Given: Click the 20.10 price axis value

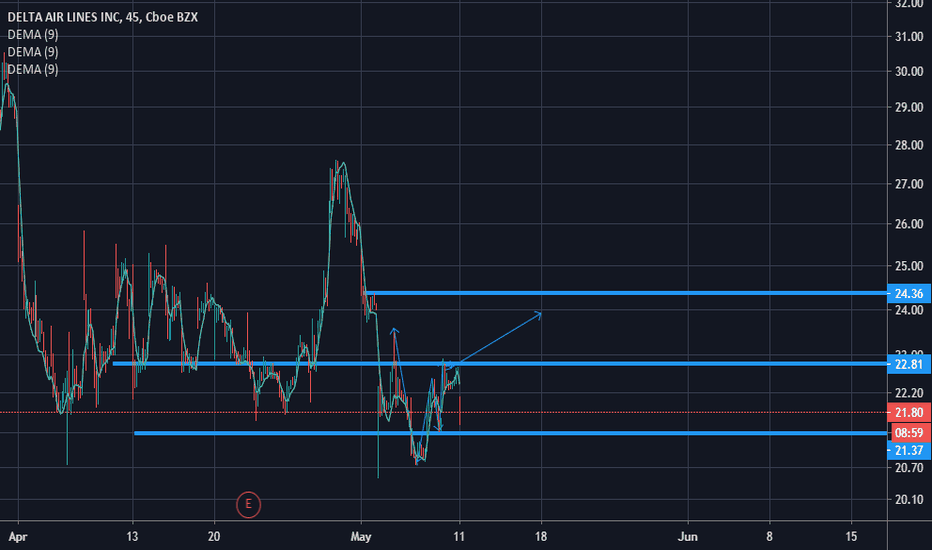Looking at the screenshot, I should [909, 500].
